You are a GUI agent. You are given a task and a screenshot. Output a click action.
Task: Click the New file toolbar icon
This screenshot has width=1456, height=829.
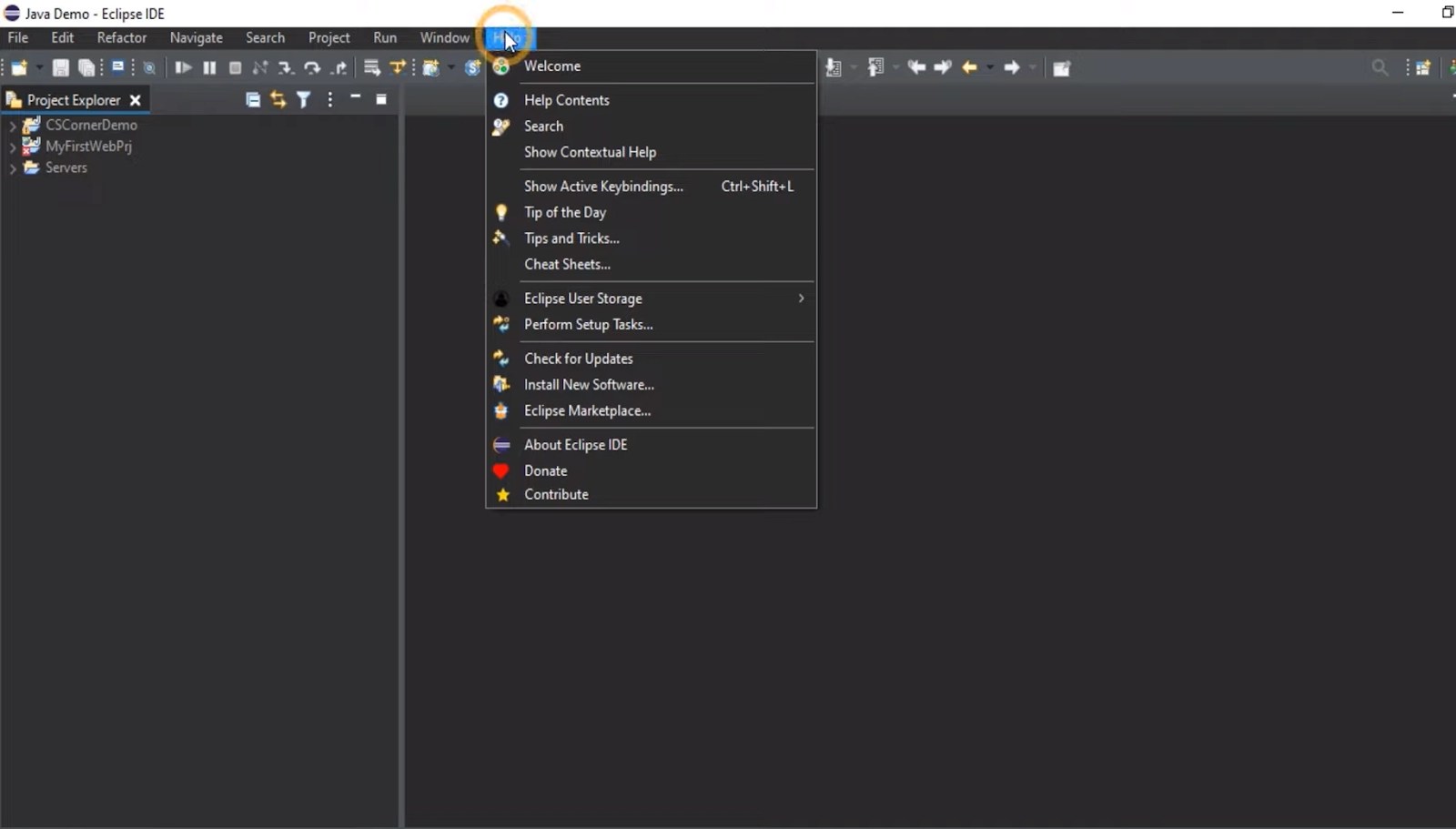18,67
